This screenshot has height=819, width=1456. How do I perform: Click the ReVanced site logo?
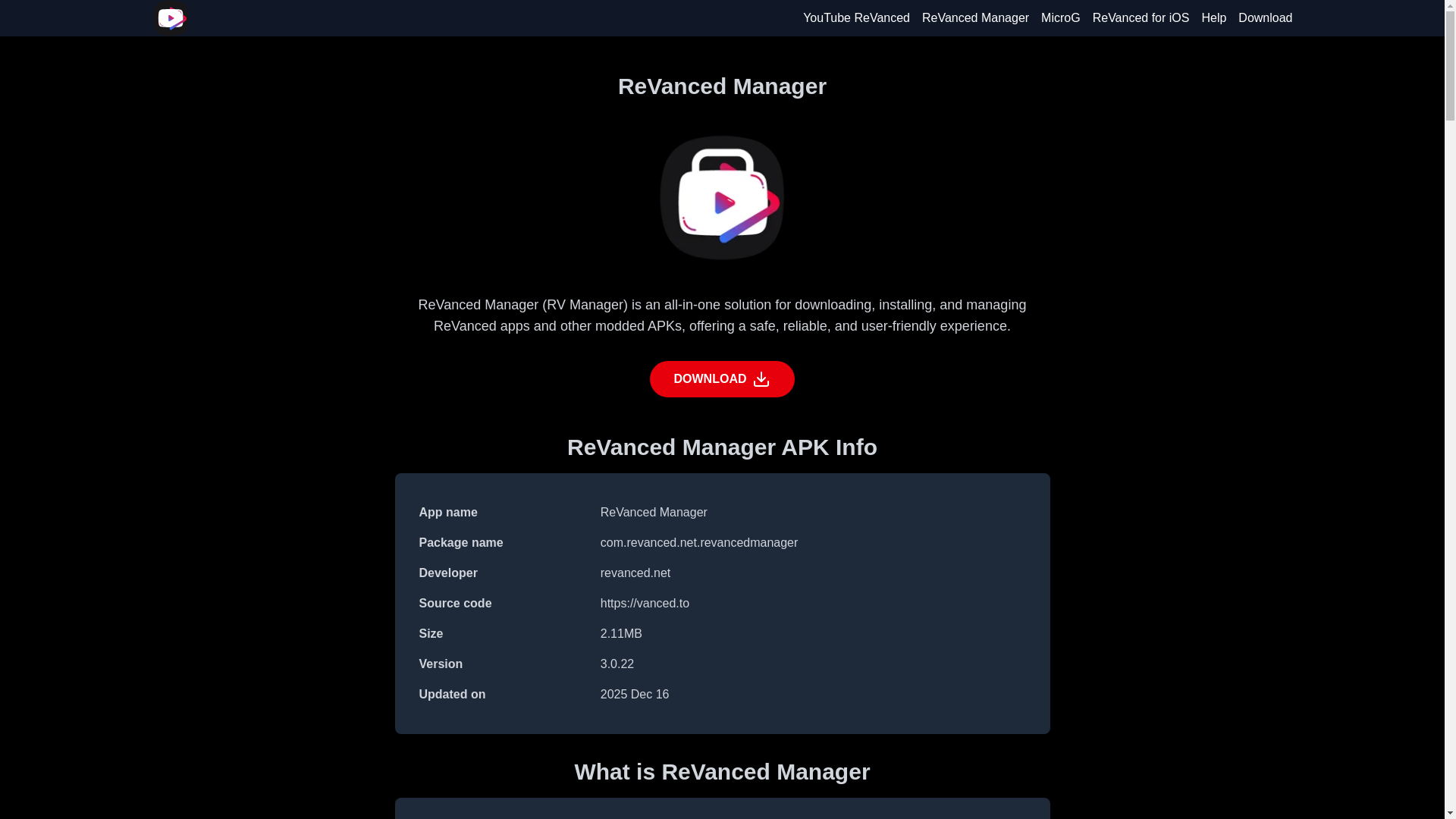(x=171, y=18)
